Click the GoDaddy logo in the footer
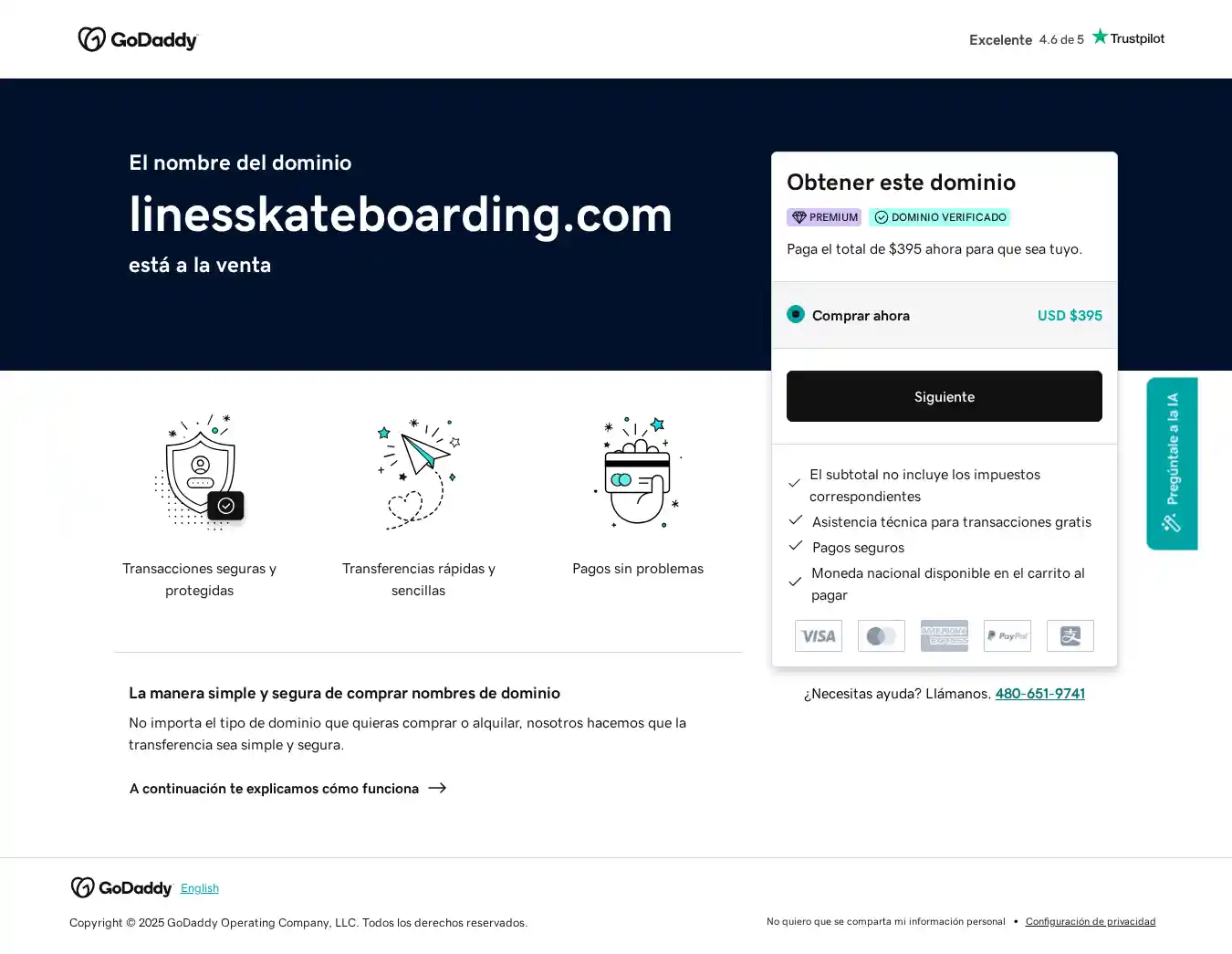Viewport: 1232px width, 954px height. click(122, 887)
